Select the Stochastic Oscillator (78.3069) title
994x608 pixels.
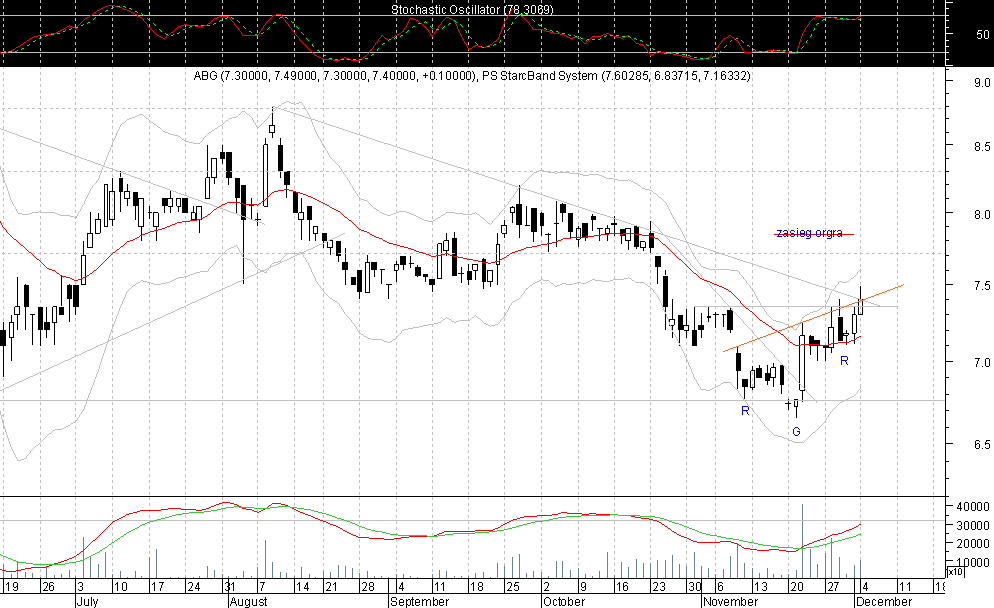point(472,10)
